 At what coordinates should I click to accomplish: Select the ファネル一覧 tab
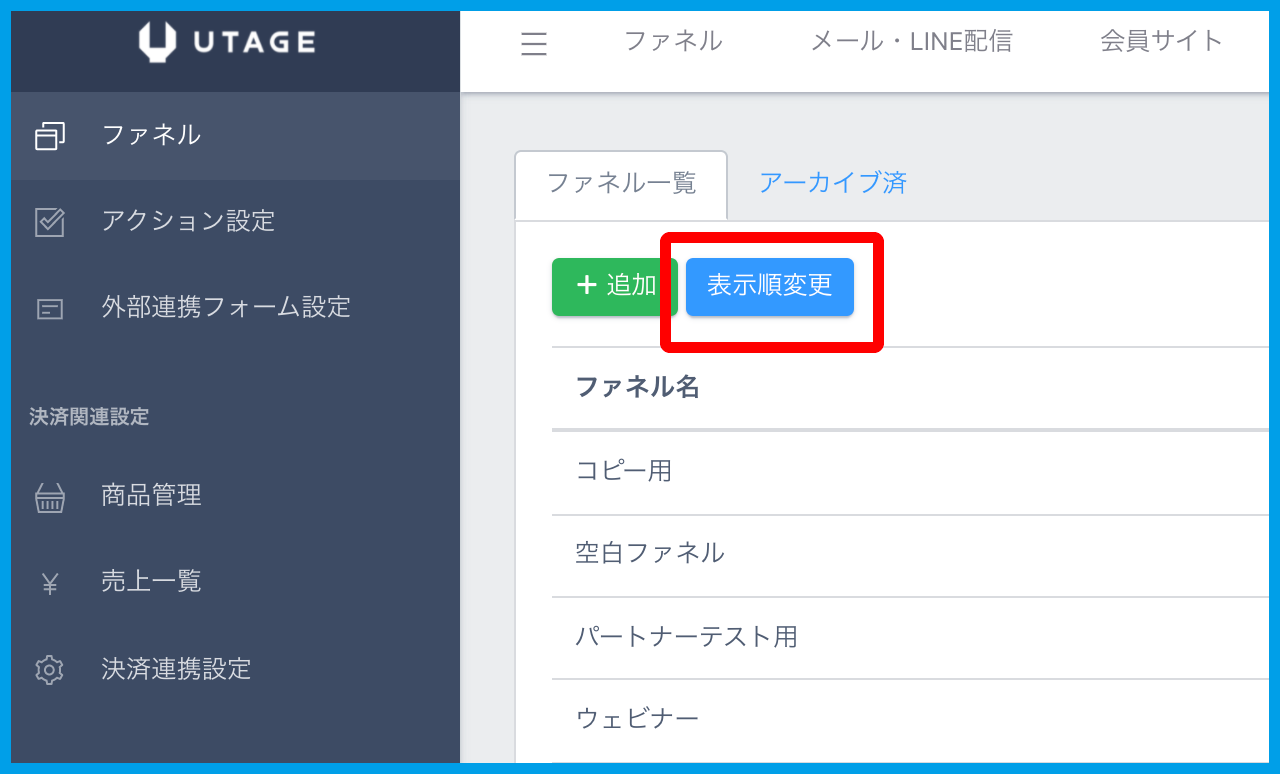click(621, 184)
